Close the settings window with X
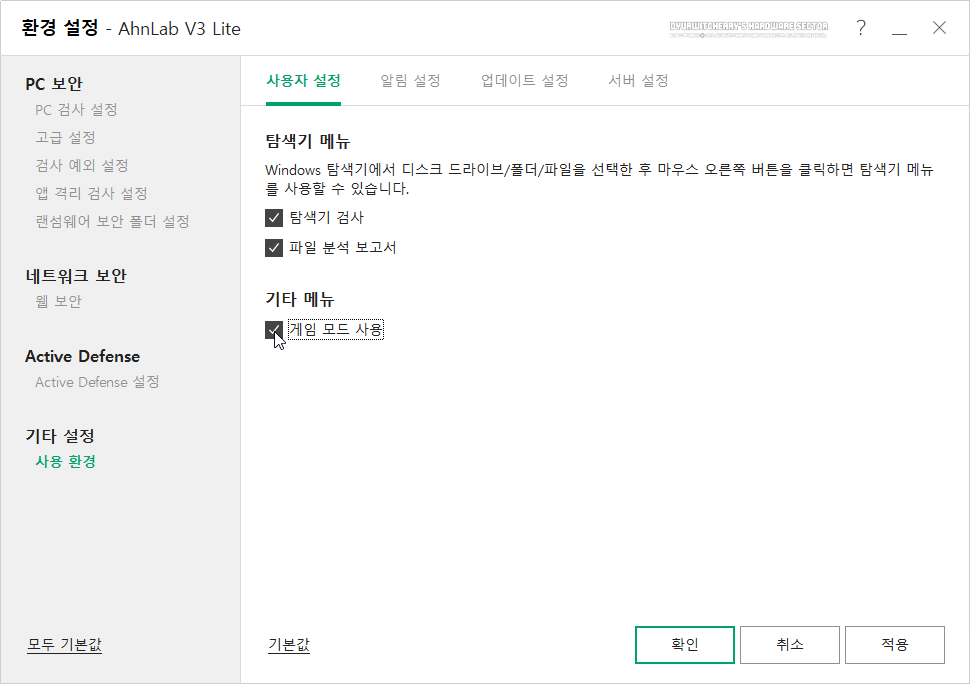970x684 pixels. (939, 28)
